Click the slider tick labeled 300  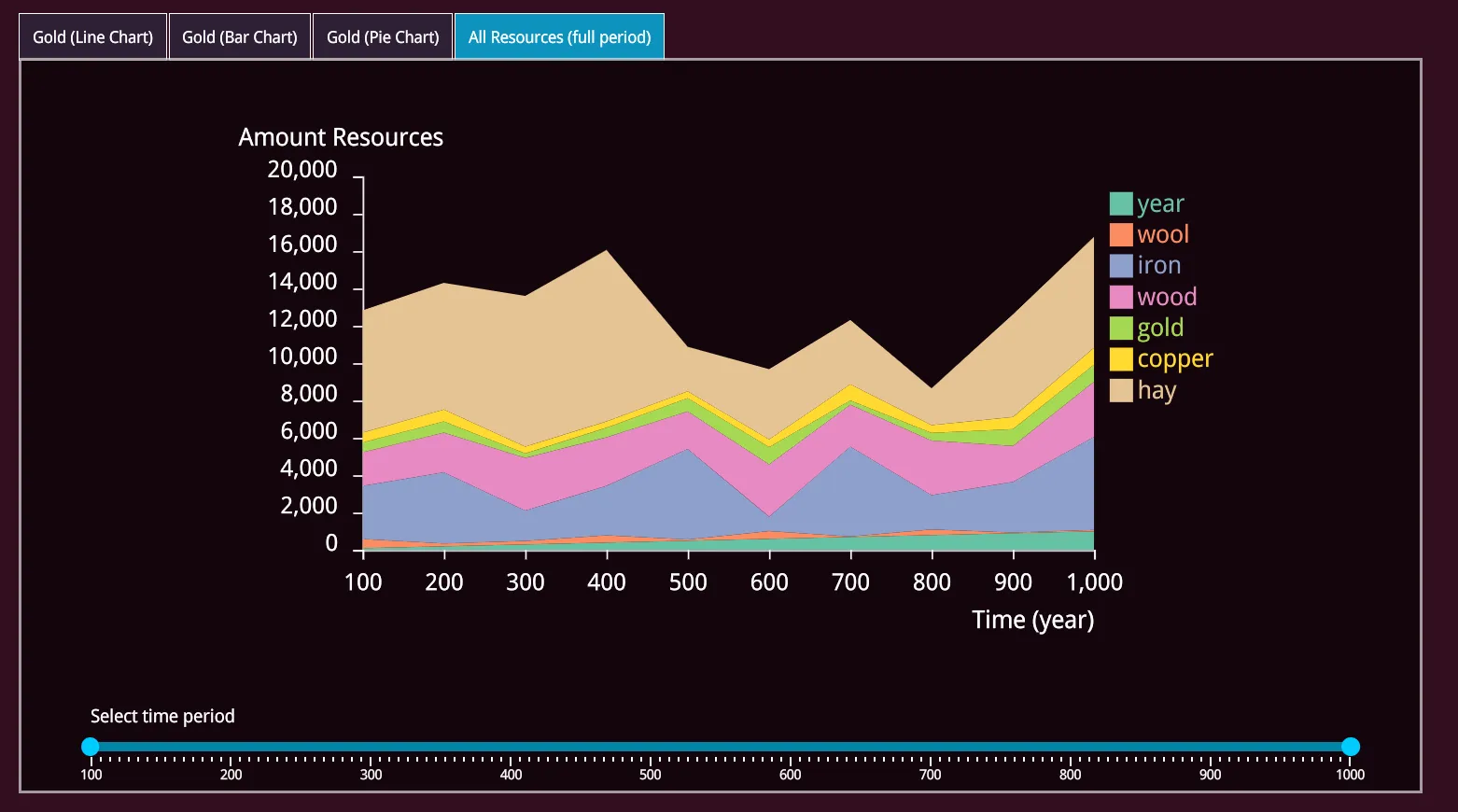click(x=371, y=774)
